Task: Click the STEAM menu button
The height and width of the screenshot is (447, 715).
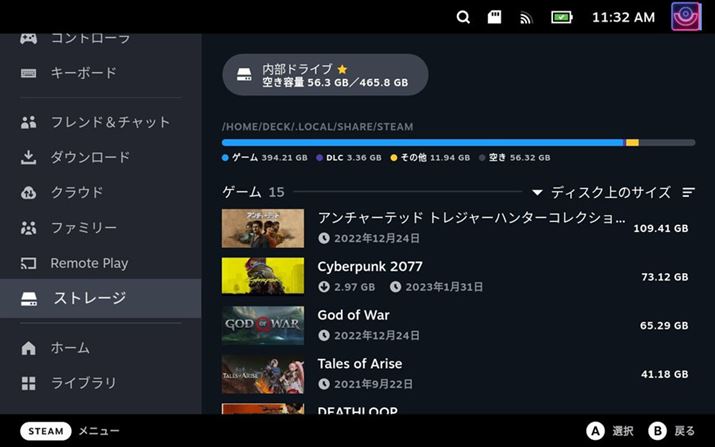Action: pos(46,431)
